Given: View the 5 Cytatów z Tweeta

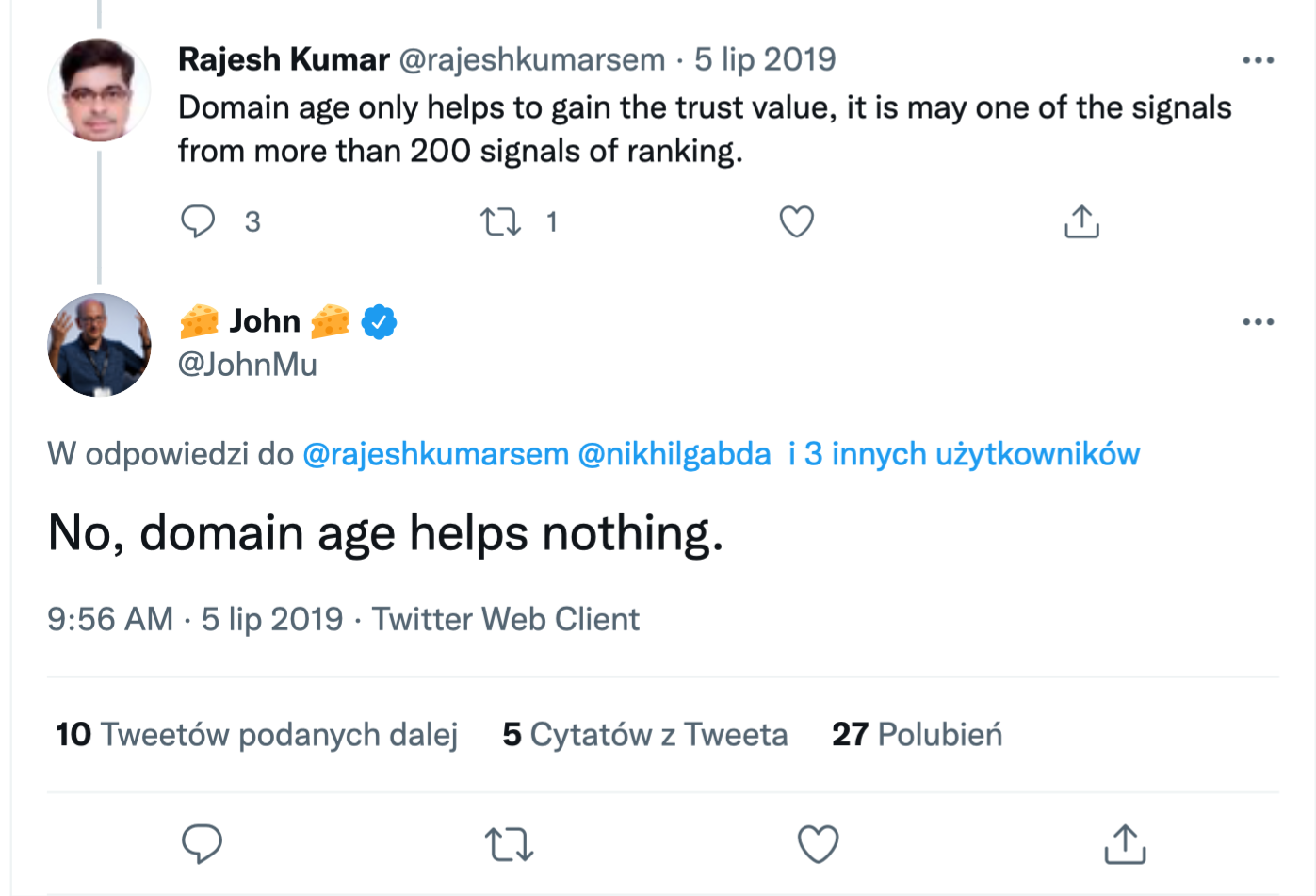Looking at the screenshot, I should [645, 735].
